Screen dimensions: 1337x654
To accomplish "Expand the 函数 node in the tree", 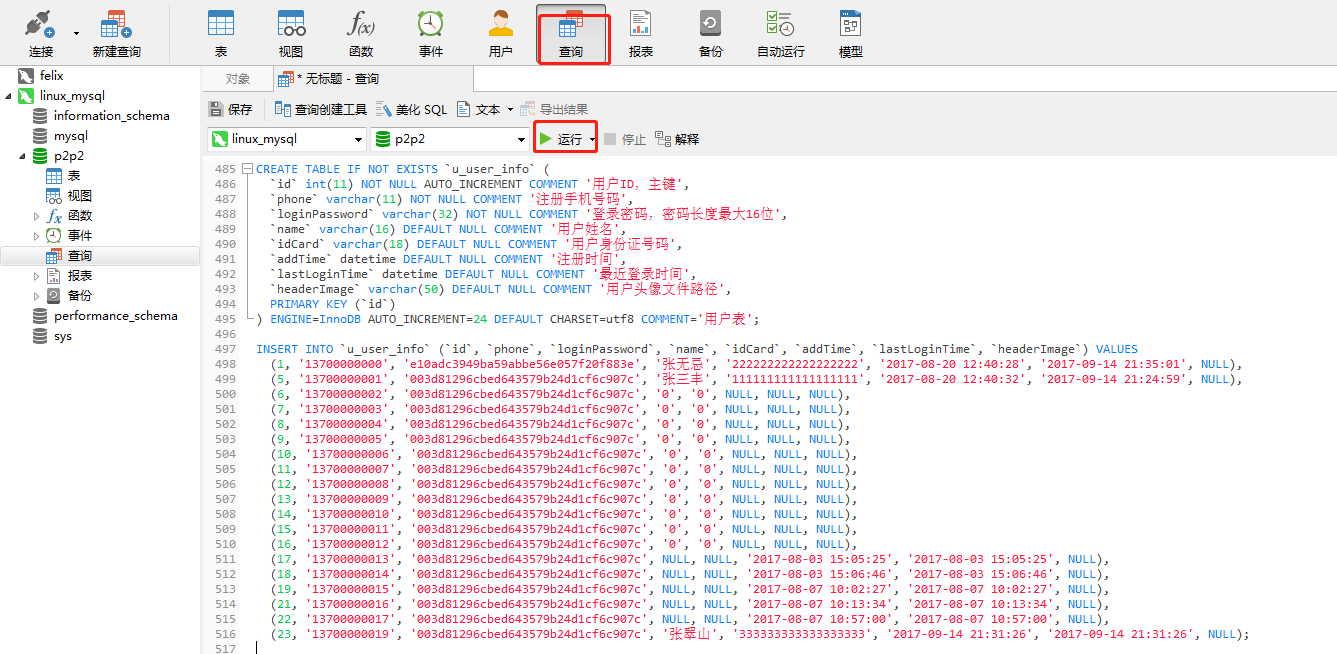I will point(37,216).
